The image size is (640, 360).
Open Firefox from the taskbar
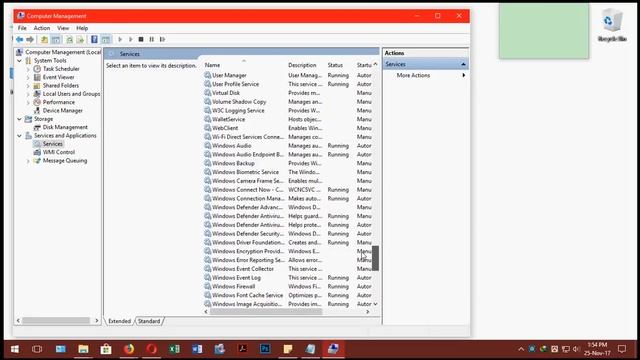(x=129, y=349)
